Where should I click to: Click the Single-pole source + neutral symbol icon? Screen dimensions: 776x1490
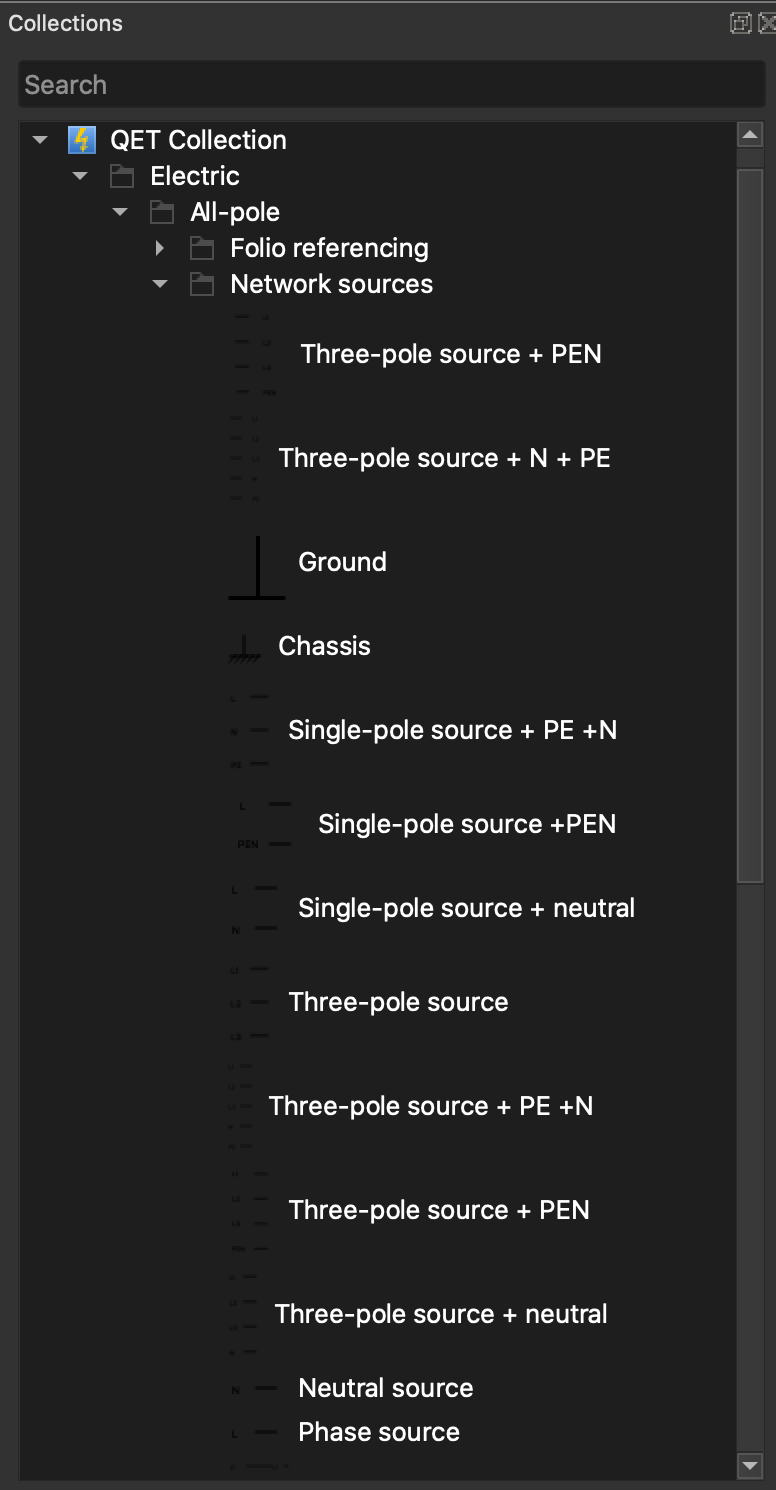coord(255,908)
